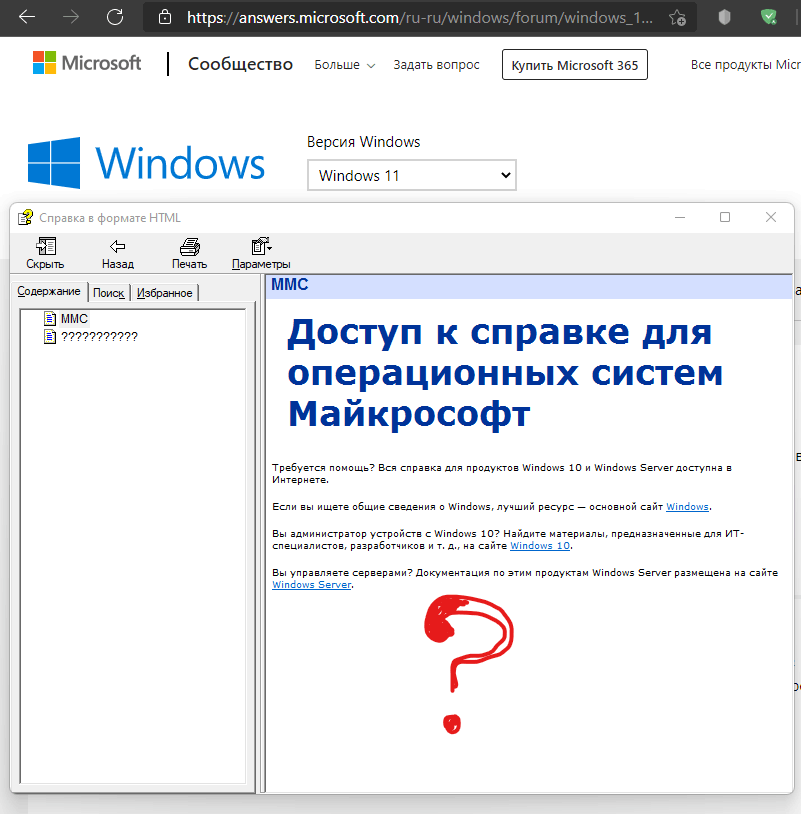The width and height of the screenshot is (801, 814).
Task: Open the Windows site link
Action: point(687,507)
